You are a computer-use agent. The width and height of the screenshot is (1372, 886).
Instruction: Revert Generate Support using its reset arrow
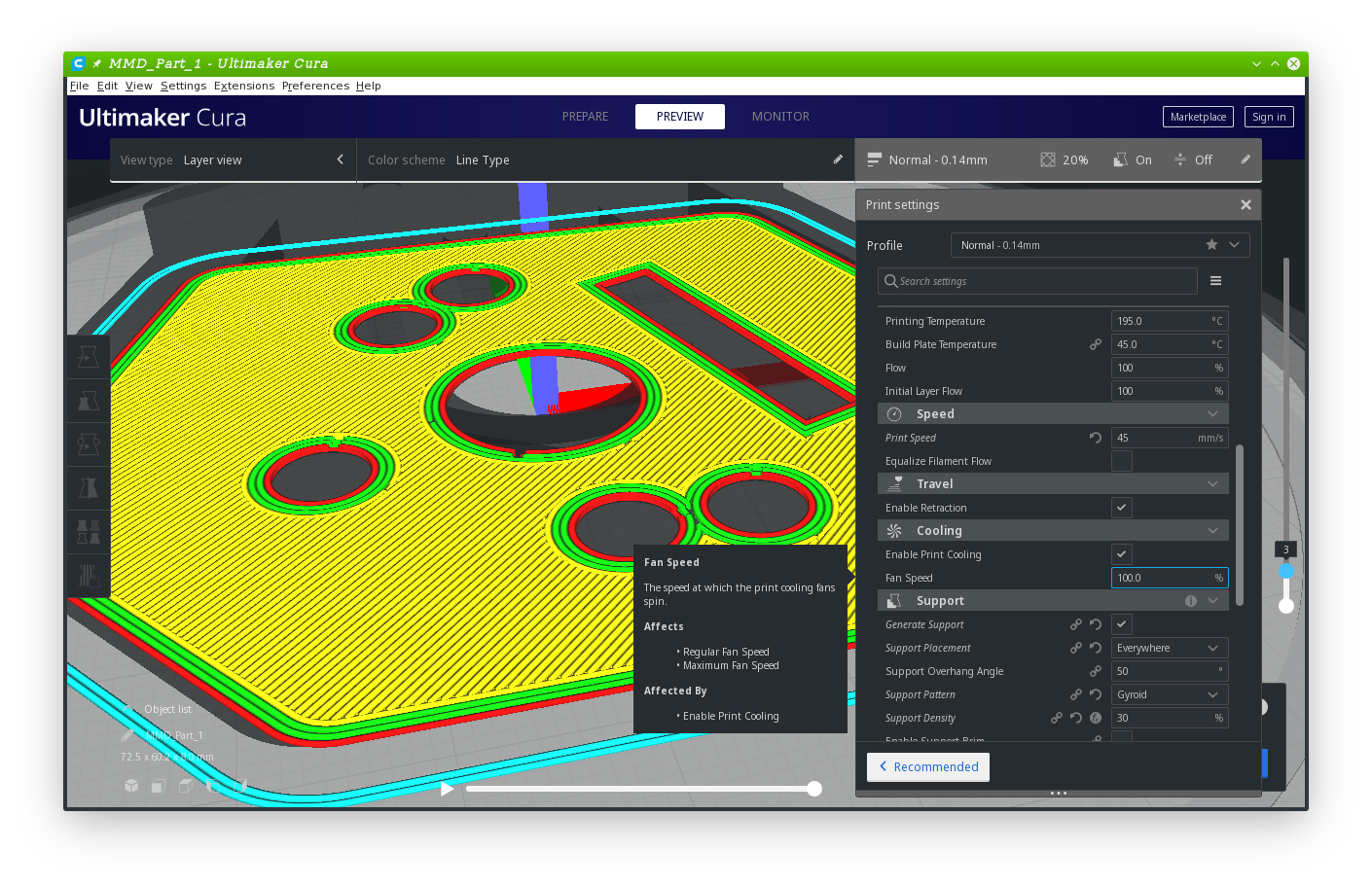1096,624
